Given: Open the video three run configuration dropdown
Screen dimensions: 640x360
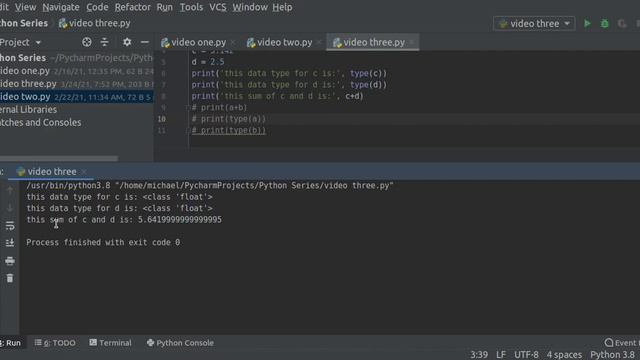Looking at the screenshot, I should (x=534, y=24).
